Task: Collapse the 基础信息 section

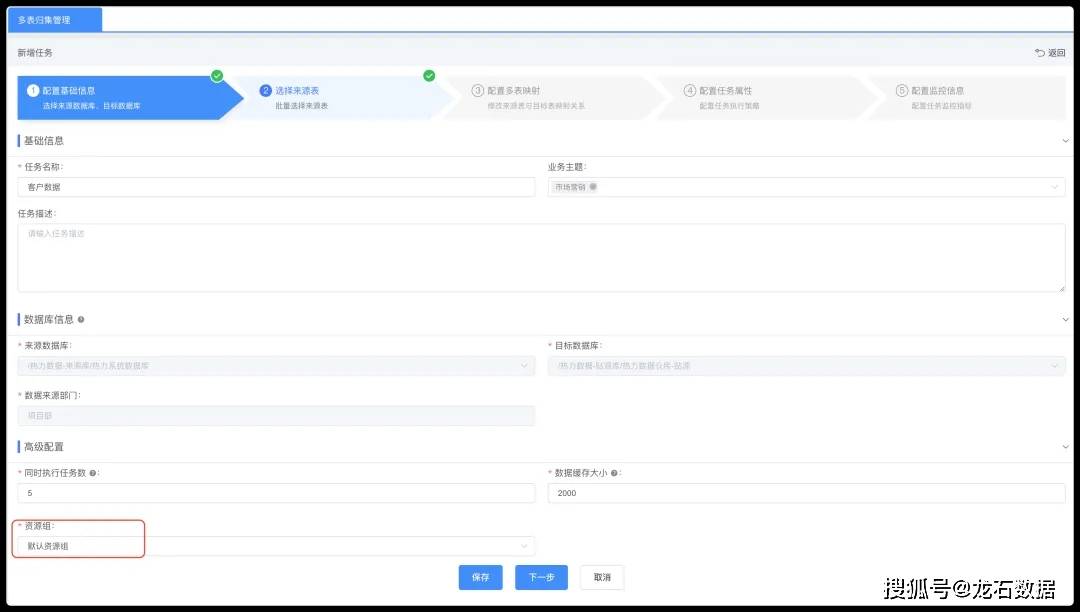Action: point(1065,141)
